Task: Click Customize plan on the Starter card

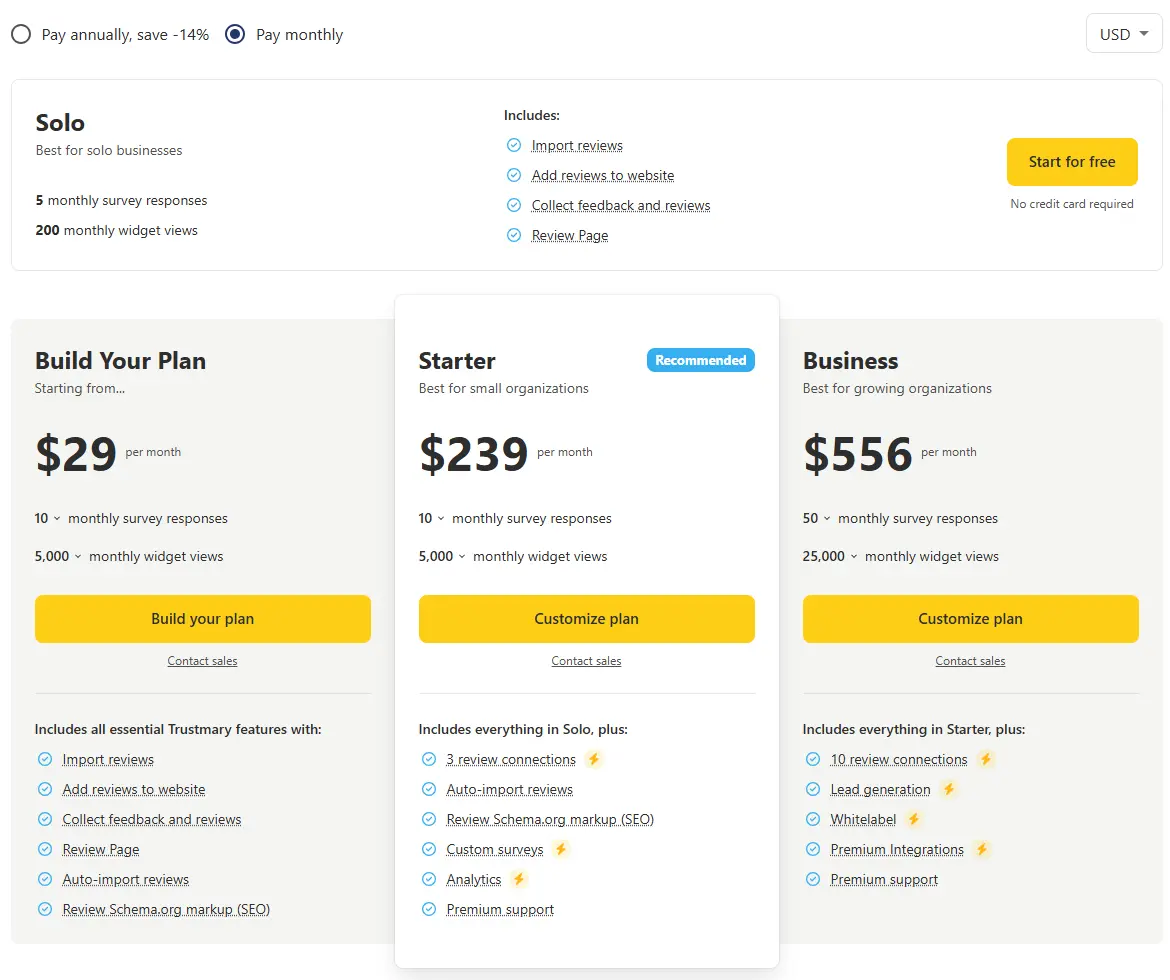Action: click(x=586, y=618)
